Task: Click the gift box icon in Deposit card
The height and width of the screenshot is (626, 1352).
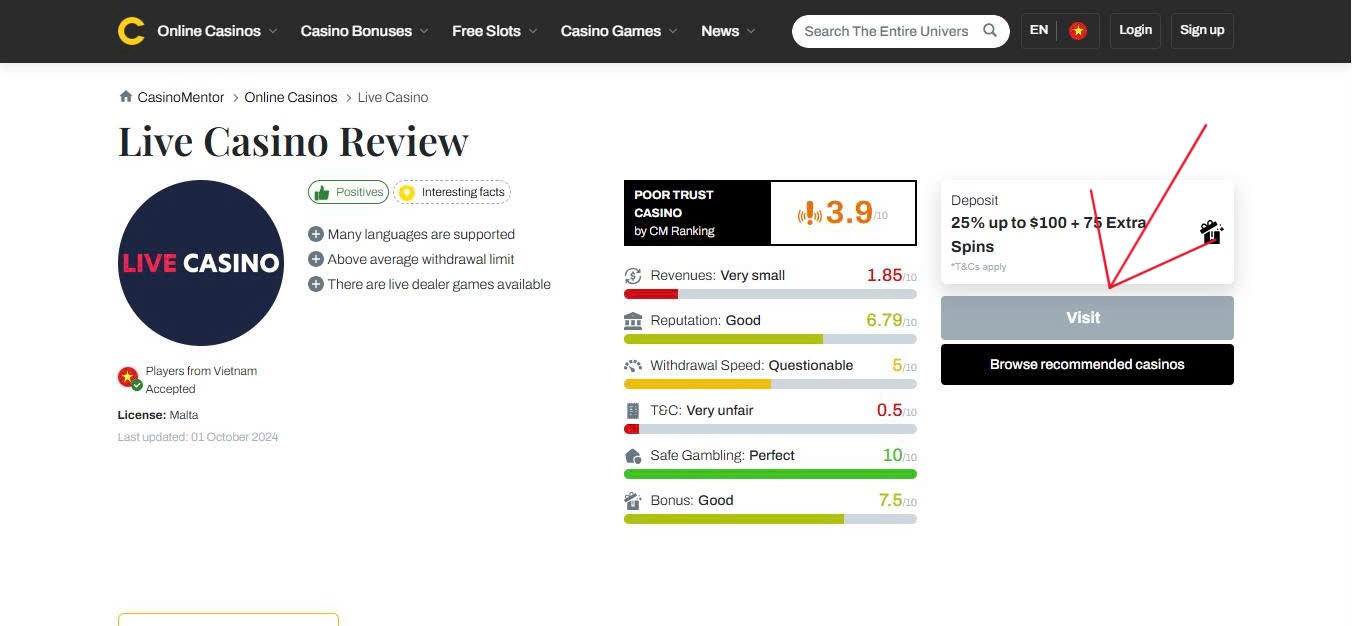Action: tap(1212, 232)
